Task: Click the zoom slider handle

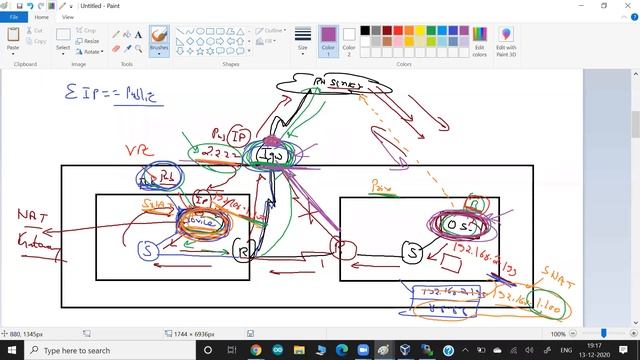Action: pyautogui.click(x=603, y=333)
